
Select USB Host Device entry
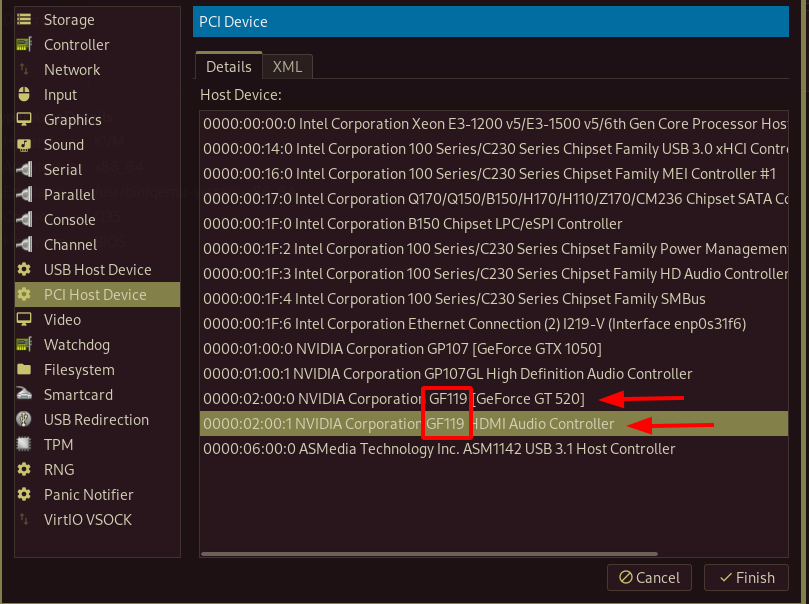click(x=98, y=269)
